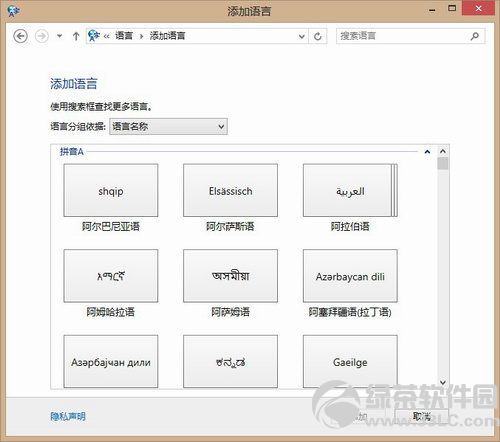Select the Kannada script language tile

pos(230,362)
